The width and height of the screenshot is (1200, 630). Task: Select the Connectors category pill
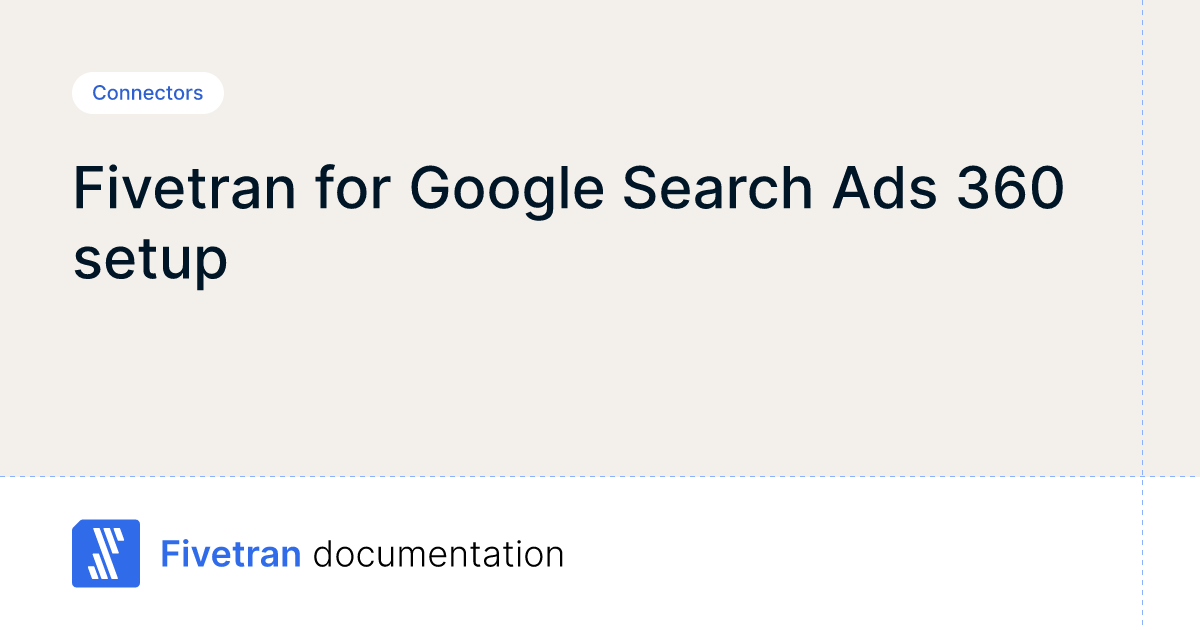[148, 93]
